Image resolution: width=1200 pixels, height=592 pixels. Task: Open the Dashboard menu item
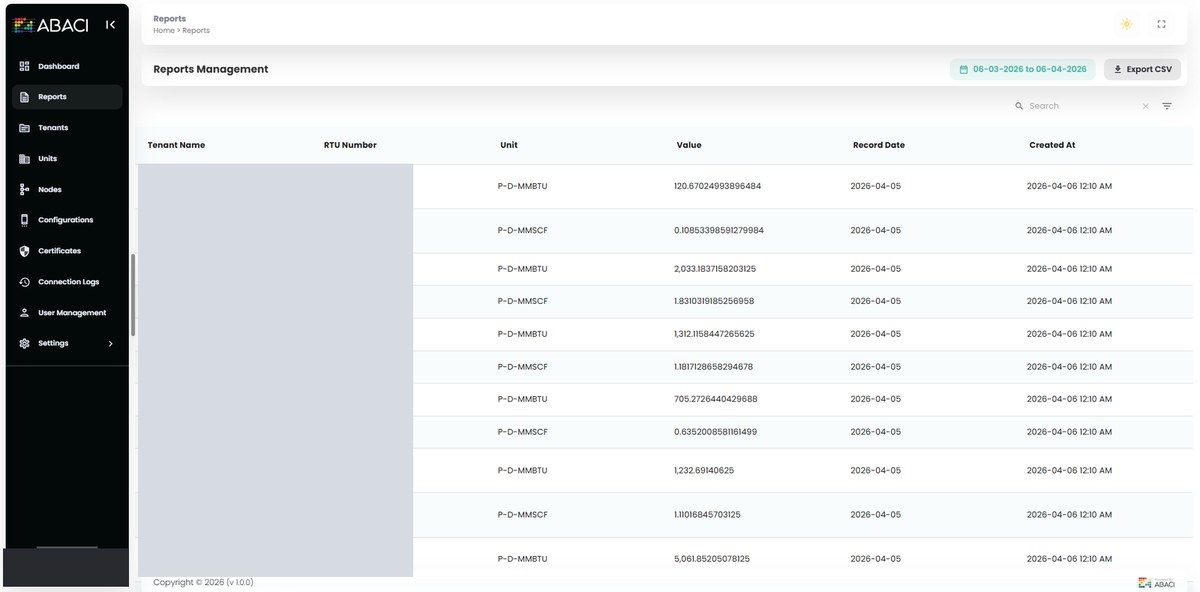point(67,66)
